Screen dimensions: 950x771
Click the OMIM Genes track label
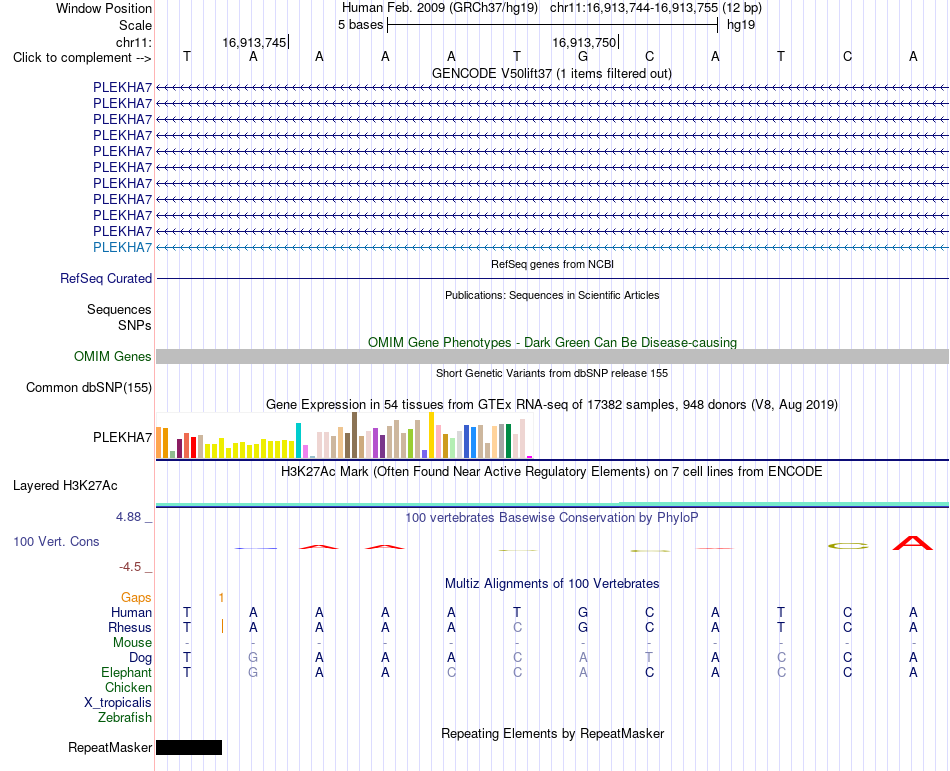pyautogui.click(x=113, y=357)
